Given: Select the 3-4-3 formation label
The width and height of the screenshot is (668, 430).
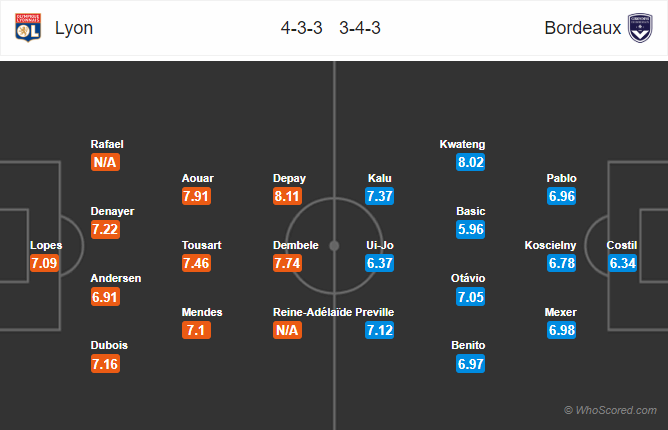Looking at the screenshot, I should tap(360, 28).
